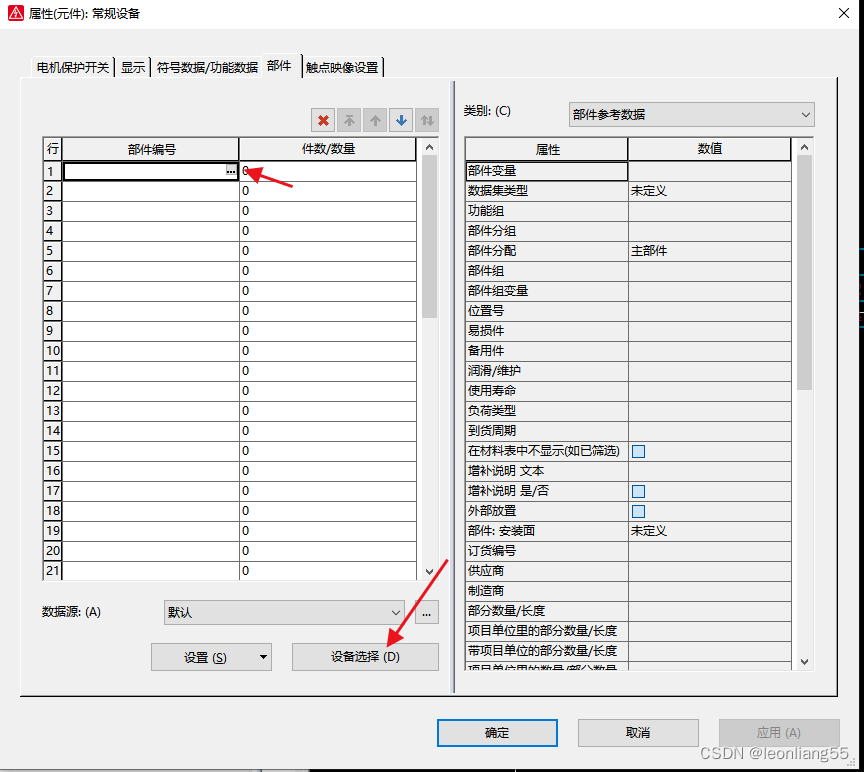Expand the 数据源 dropdown set to 默认
Image resolution: width=864 pixels, height=772 pixels.
[284, 613]
